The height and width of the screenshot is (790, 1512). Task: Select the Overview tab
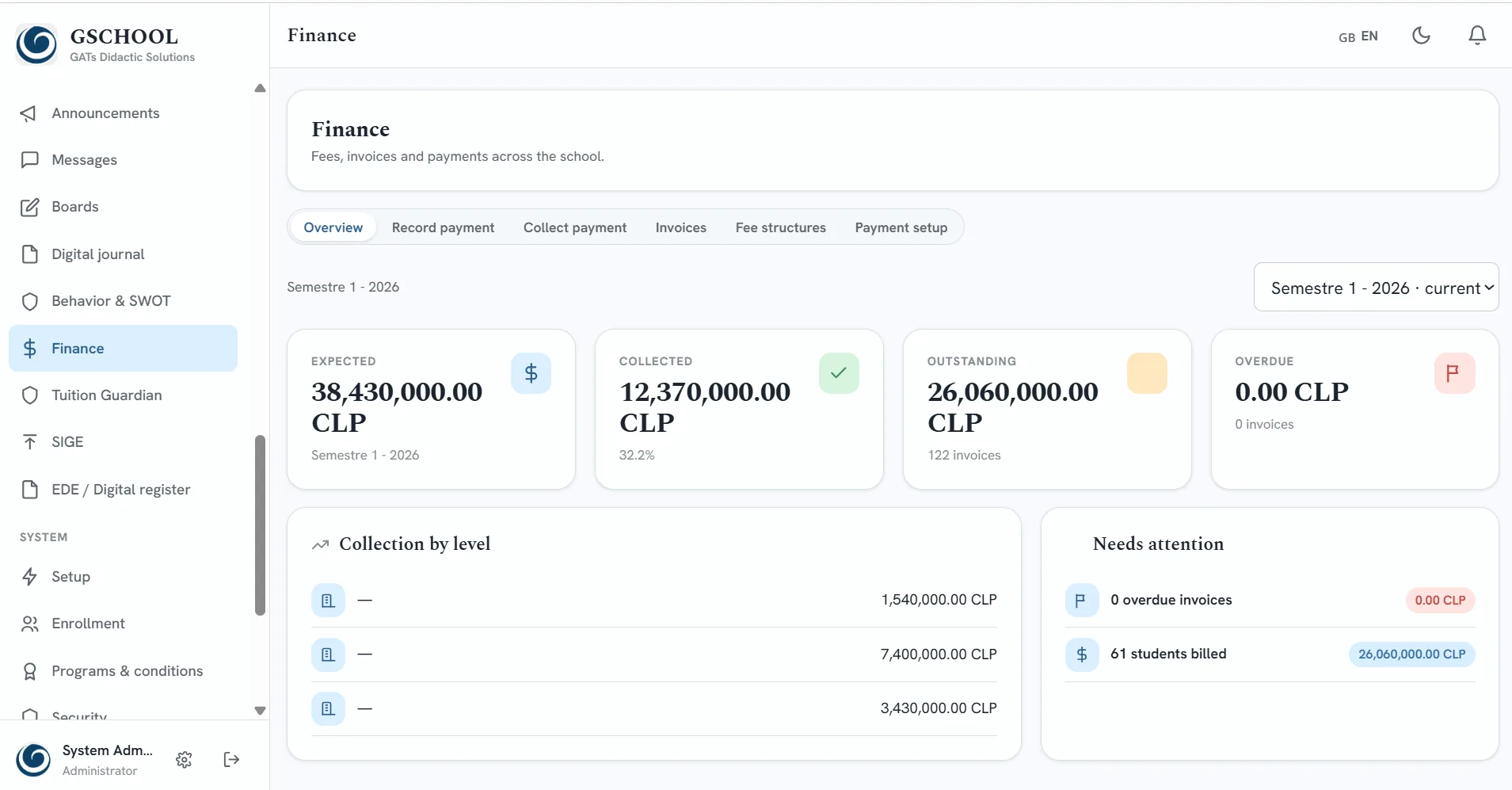(x=333, y=227)
